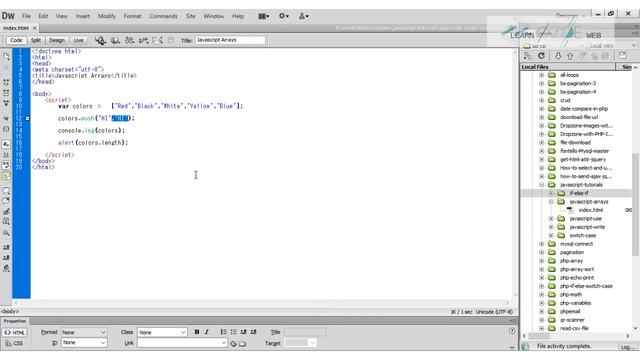Click the Balance Braces icon
640x360 pixels.
(6, 129)
